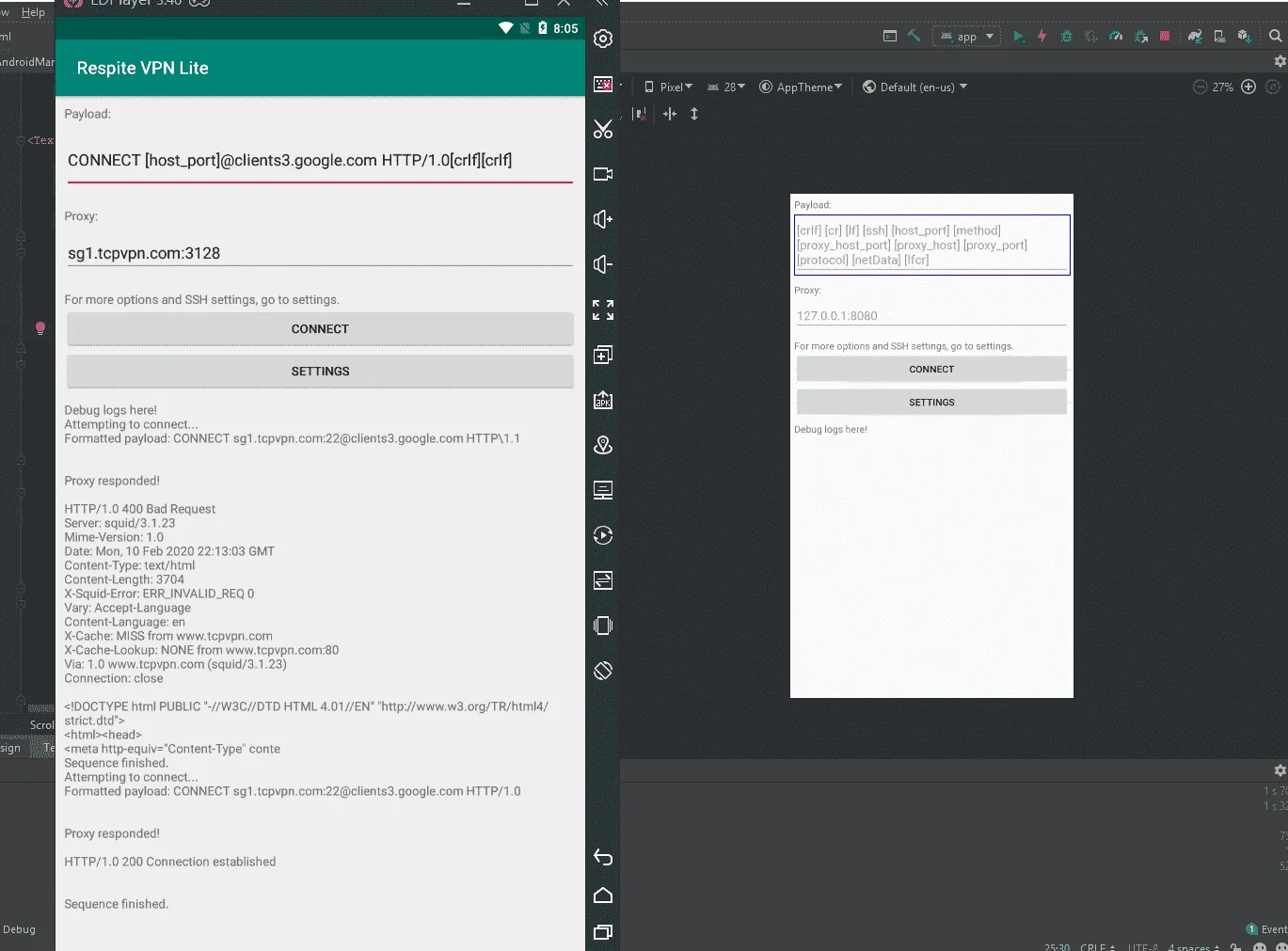Open the bottom tool window gear settings

pyautogui.click(x=1280, y=770)
